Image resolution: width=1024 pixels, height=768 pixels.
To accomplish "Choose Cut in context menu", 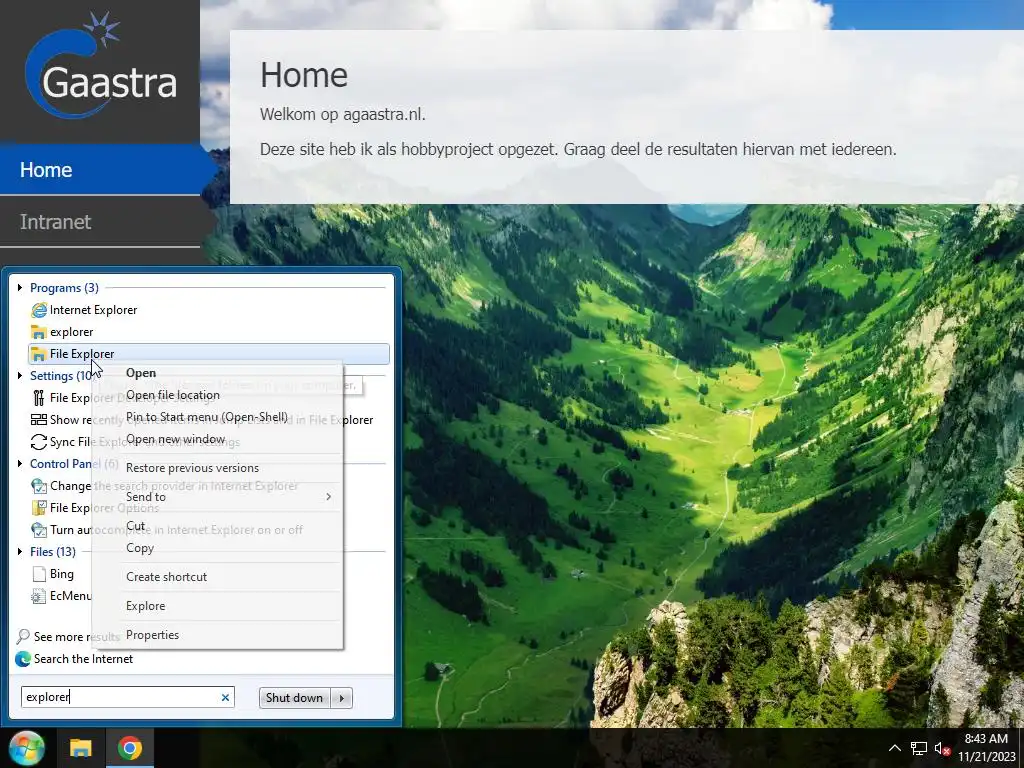I will coord(217,526).
